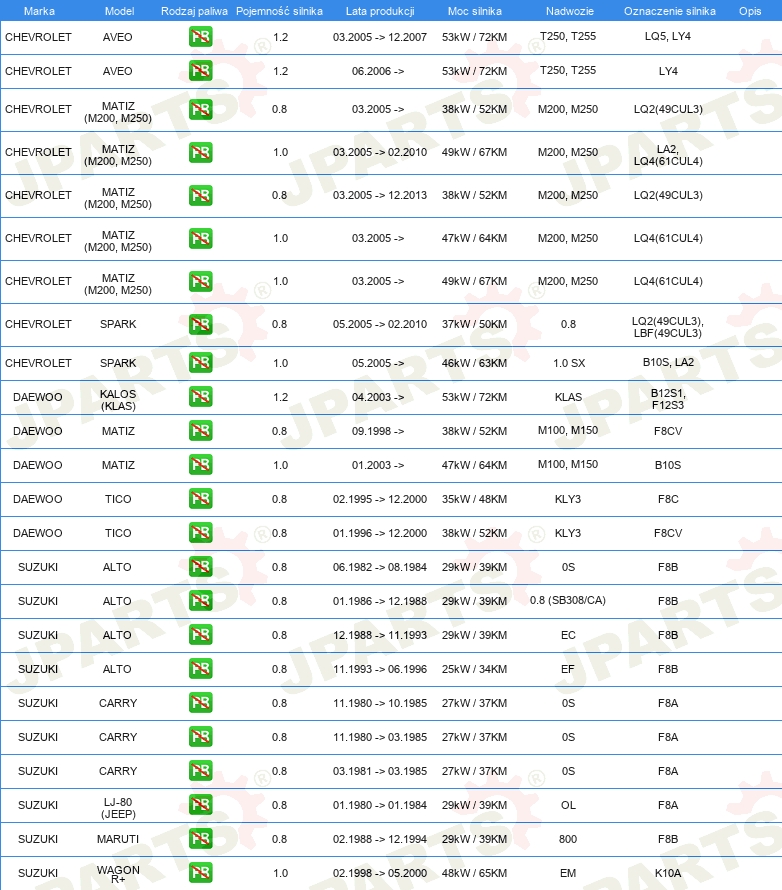
Task: Click the fuel icon in the Matiz 47kW / 64KM Chevrolet row
Action: (x=200, y=238)
